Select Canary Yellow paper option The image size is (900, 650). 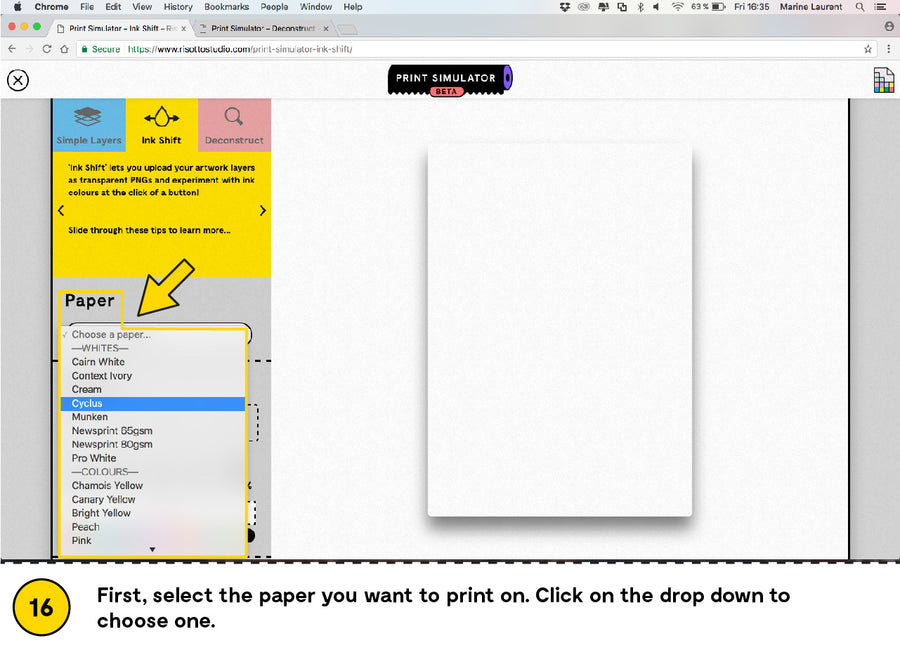coord(103,499)
